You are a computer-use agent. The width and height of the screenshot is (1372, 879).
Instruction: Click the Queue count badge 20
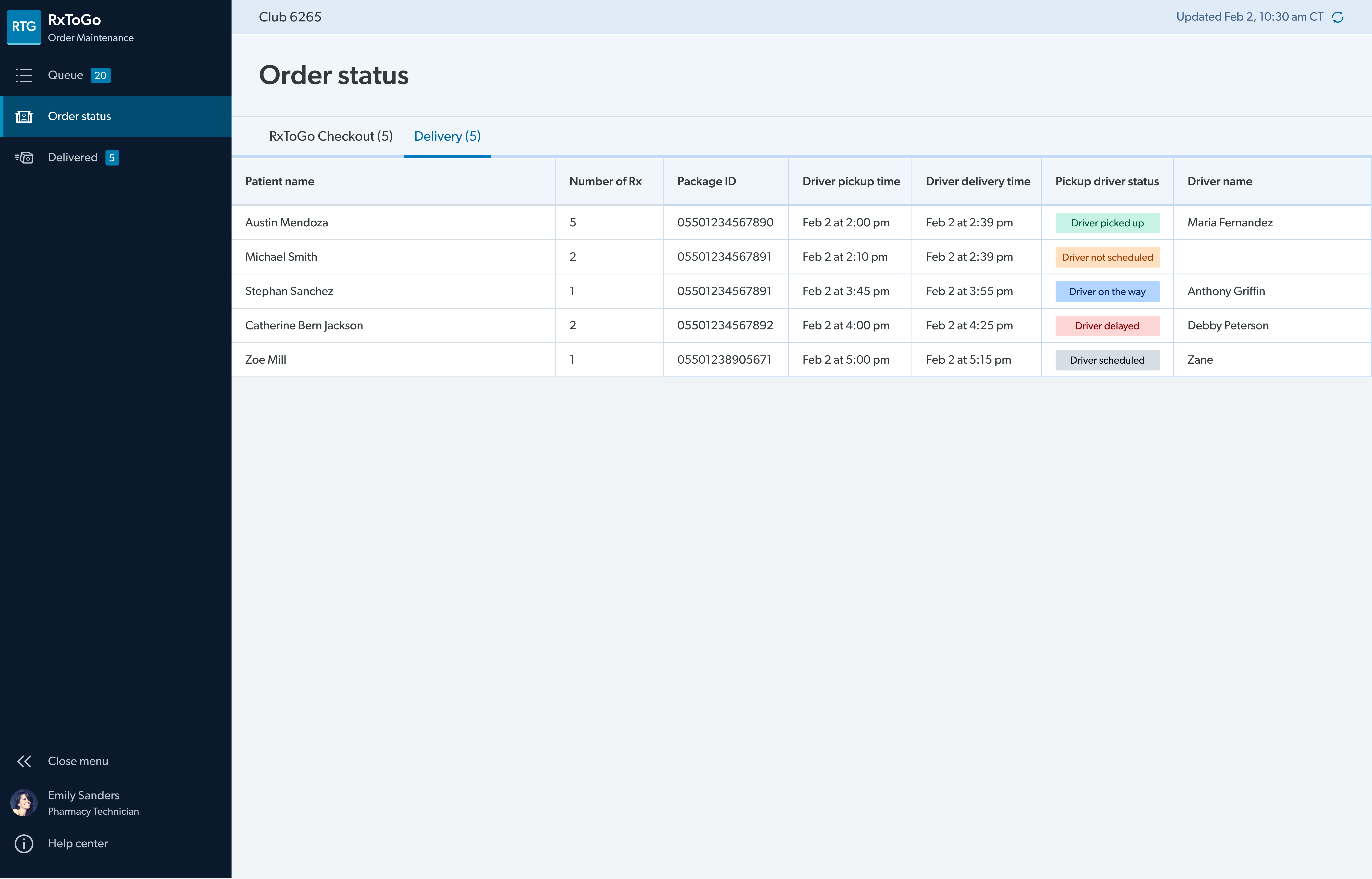101,75
